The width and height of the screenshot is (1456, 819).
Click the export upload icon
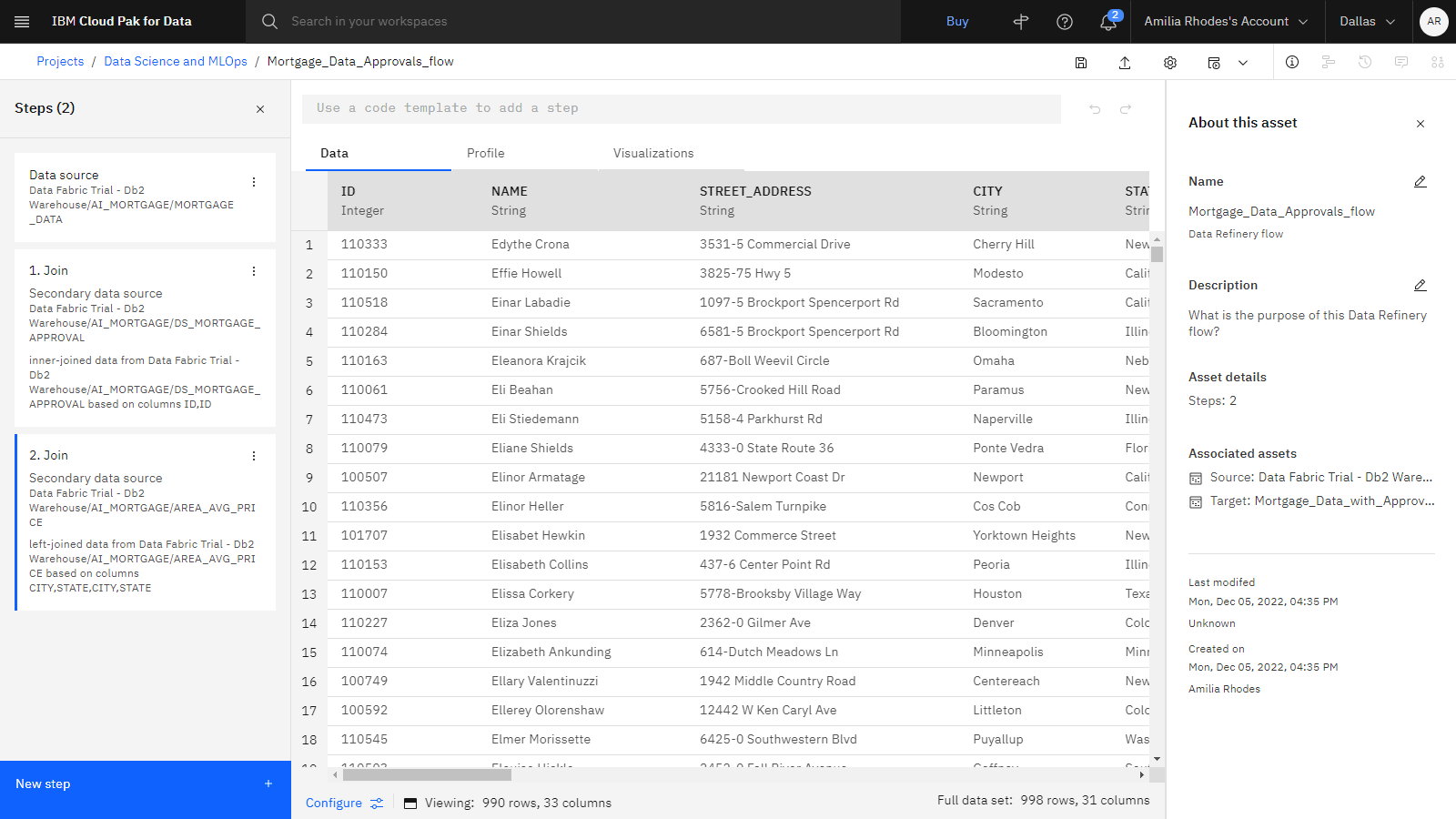[1125, 63]
